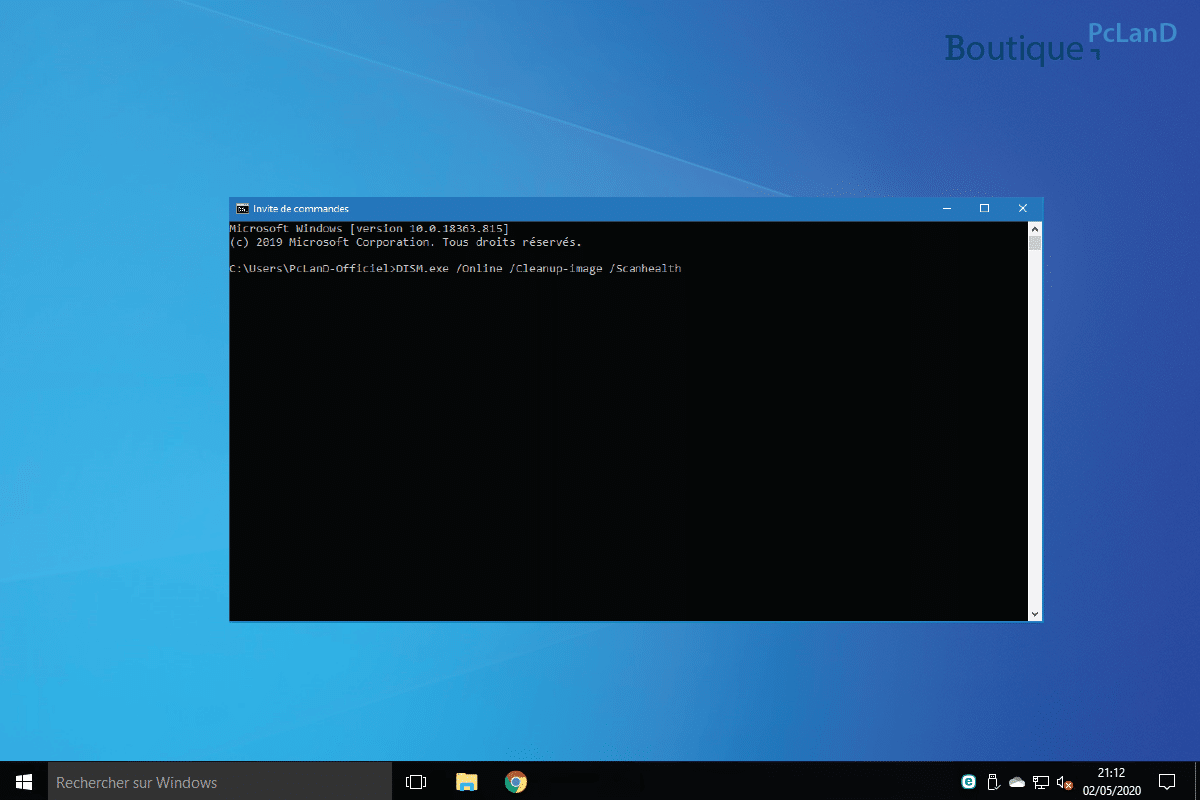1200x800 pixels.
Task: Open Google Chrome from the taskbar
Action: pyautogui.click(x=516, y=781)
